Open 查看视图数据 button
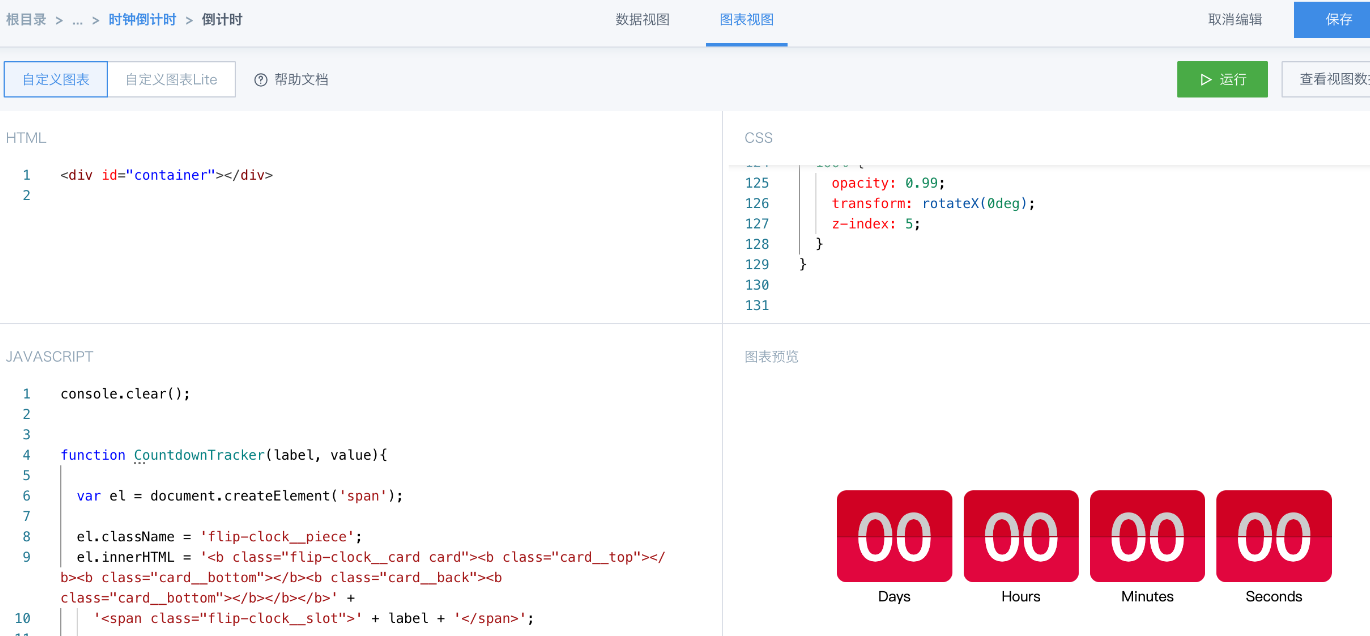The image size is (1370, 636). pos(1328,79)
